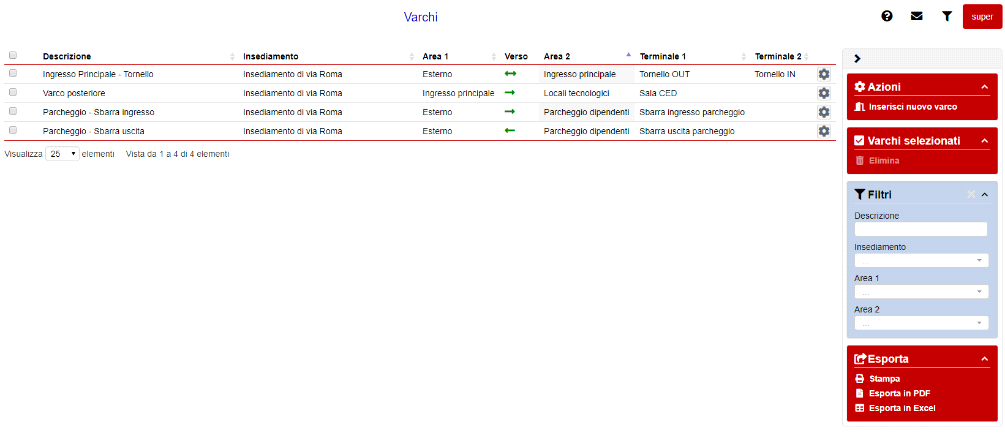
Task: Open gear settings for Varco posteriore row
Action: point(824,93)
